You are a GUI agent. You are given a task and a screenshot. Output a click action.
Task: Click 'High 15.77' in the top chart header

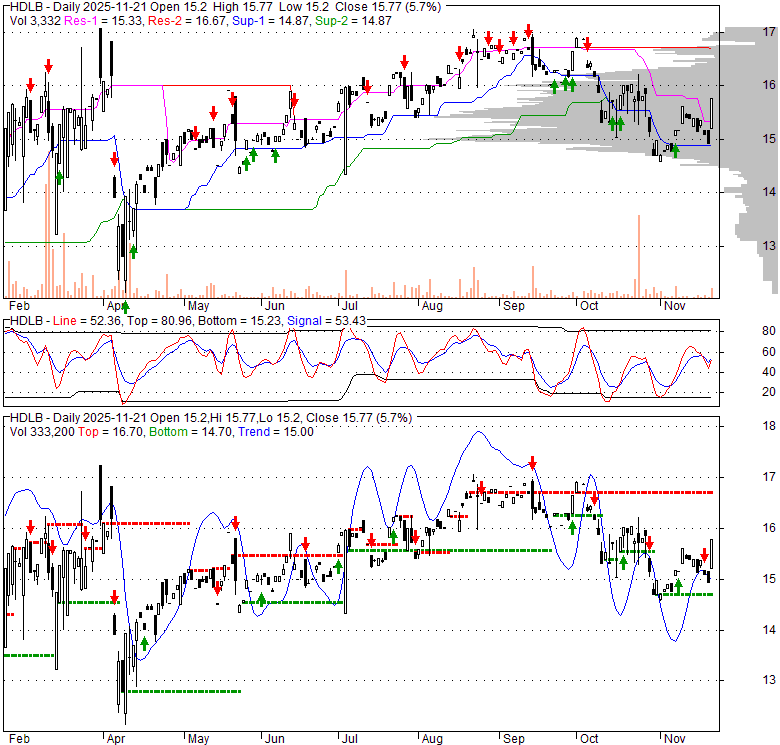click(242, 7)
